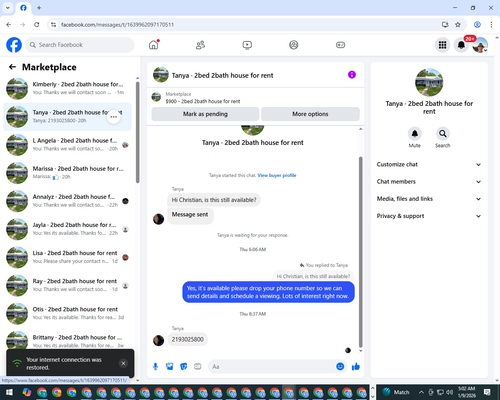Click Tanya's 2193025800 message bubble
This screenshot has width=500, height=400.
(x=188, y=339)
